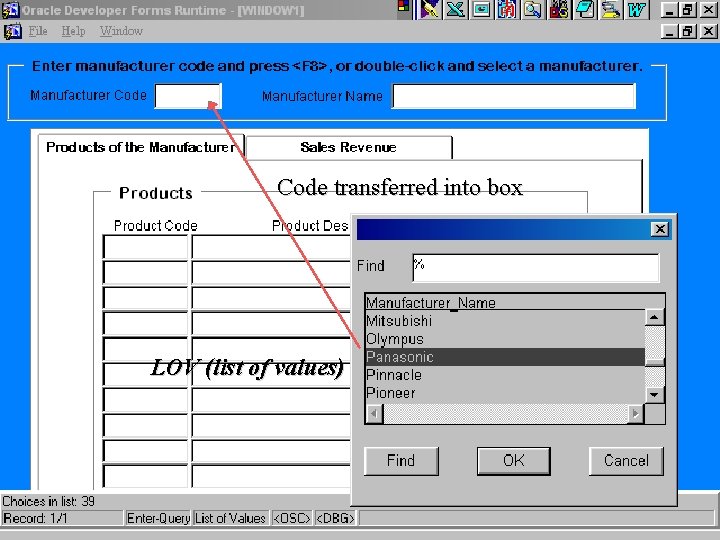Screen dimensions: 720x540
Task: Select Pinnacle in the manufacturer list
Action: click(x=505, y=375)
